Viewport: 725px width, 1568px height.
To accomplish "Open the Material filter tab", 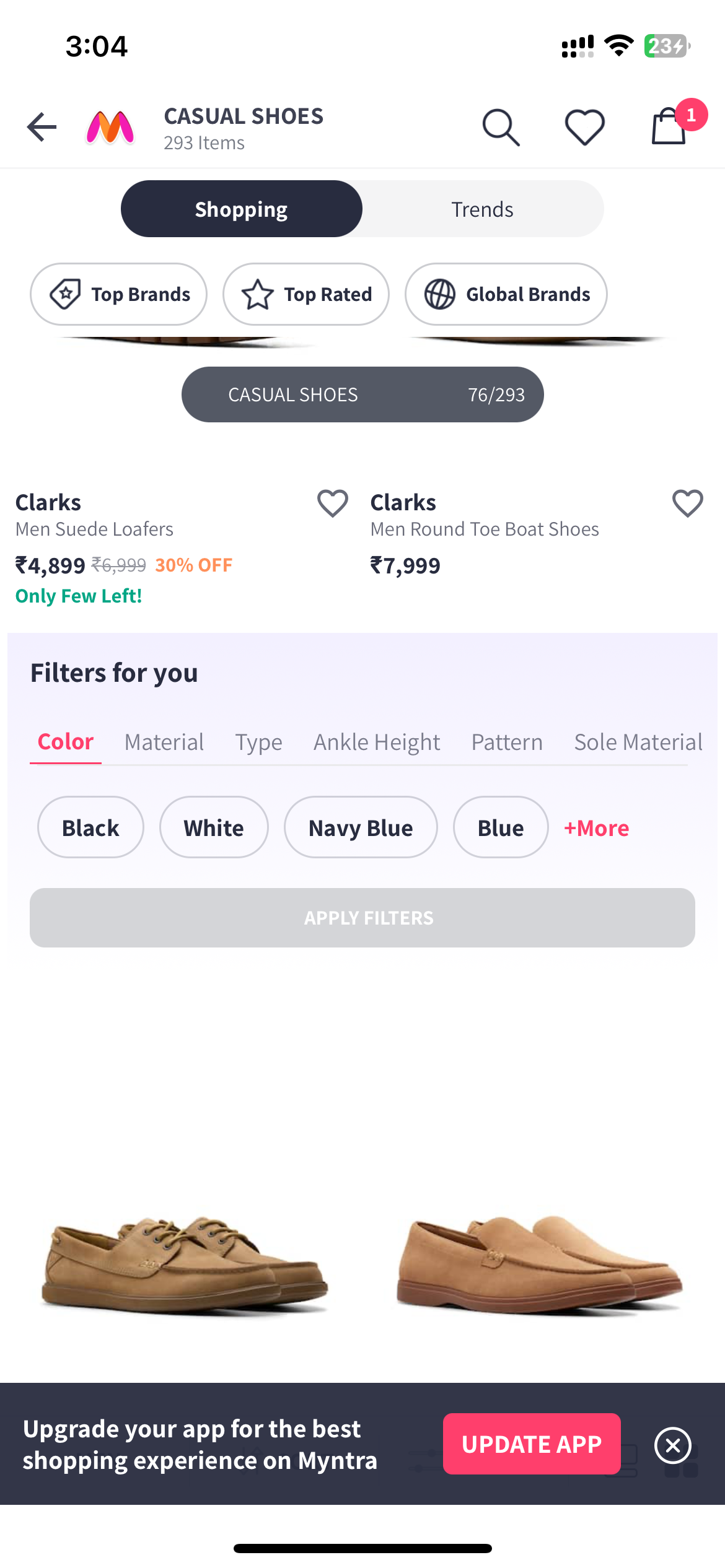I will point(164,742).
